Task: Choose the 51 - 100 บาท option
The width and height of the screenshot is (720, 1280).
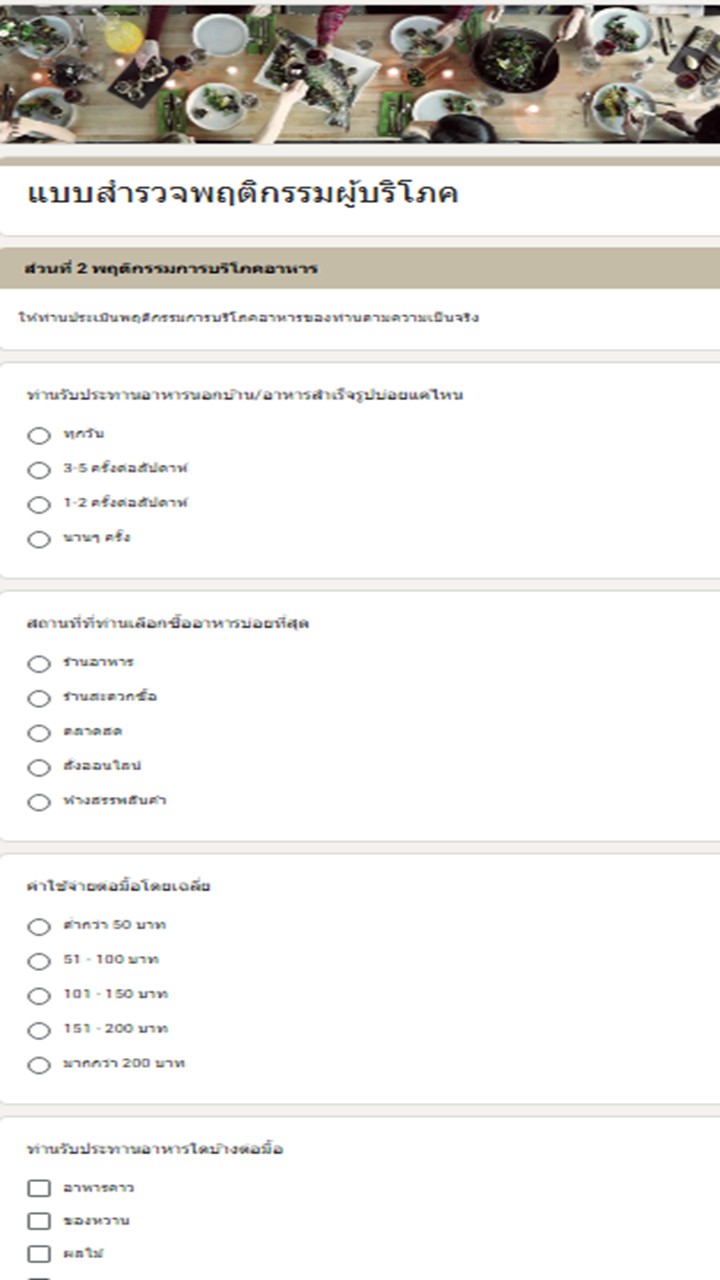Action: coord(39,961)
